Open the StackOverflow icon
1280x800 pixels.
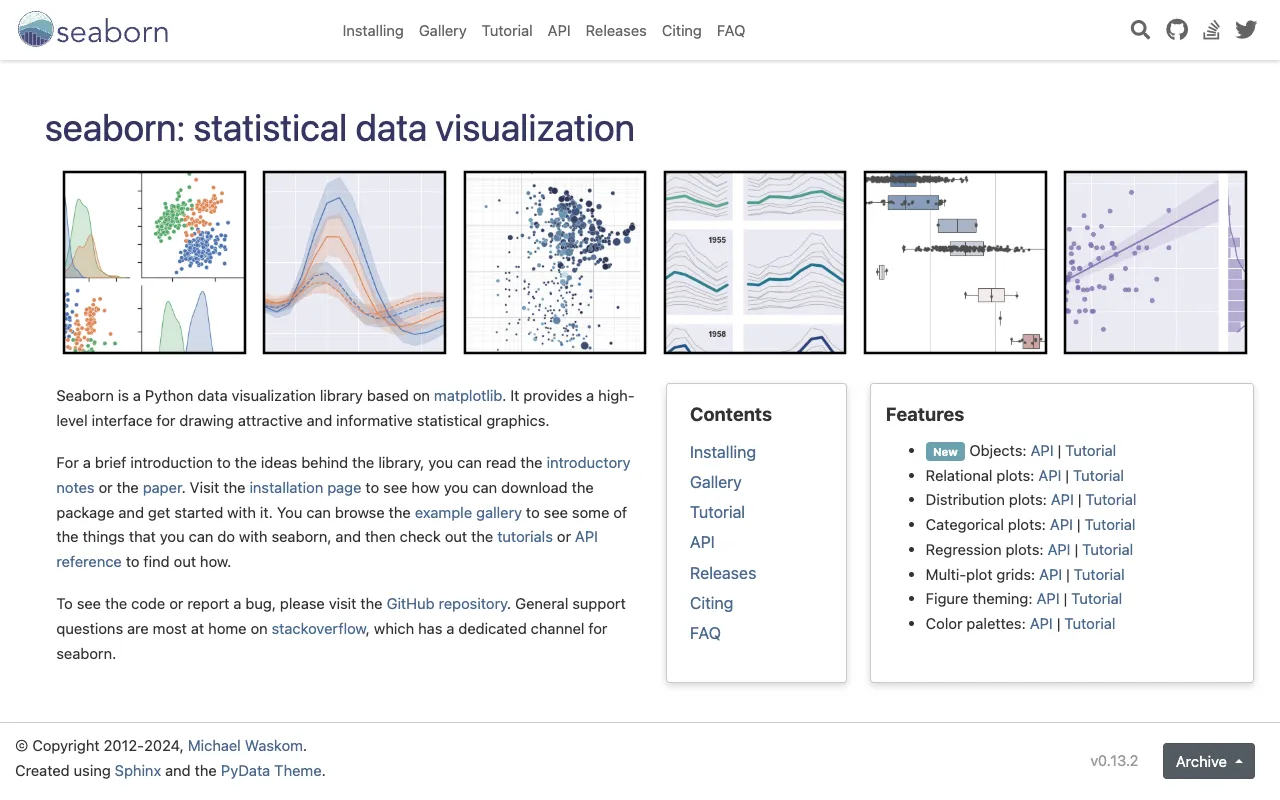(x=1211, y=30)
